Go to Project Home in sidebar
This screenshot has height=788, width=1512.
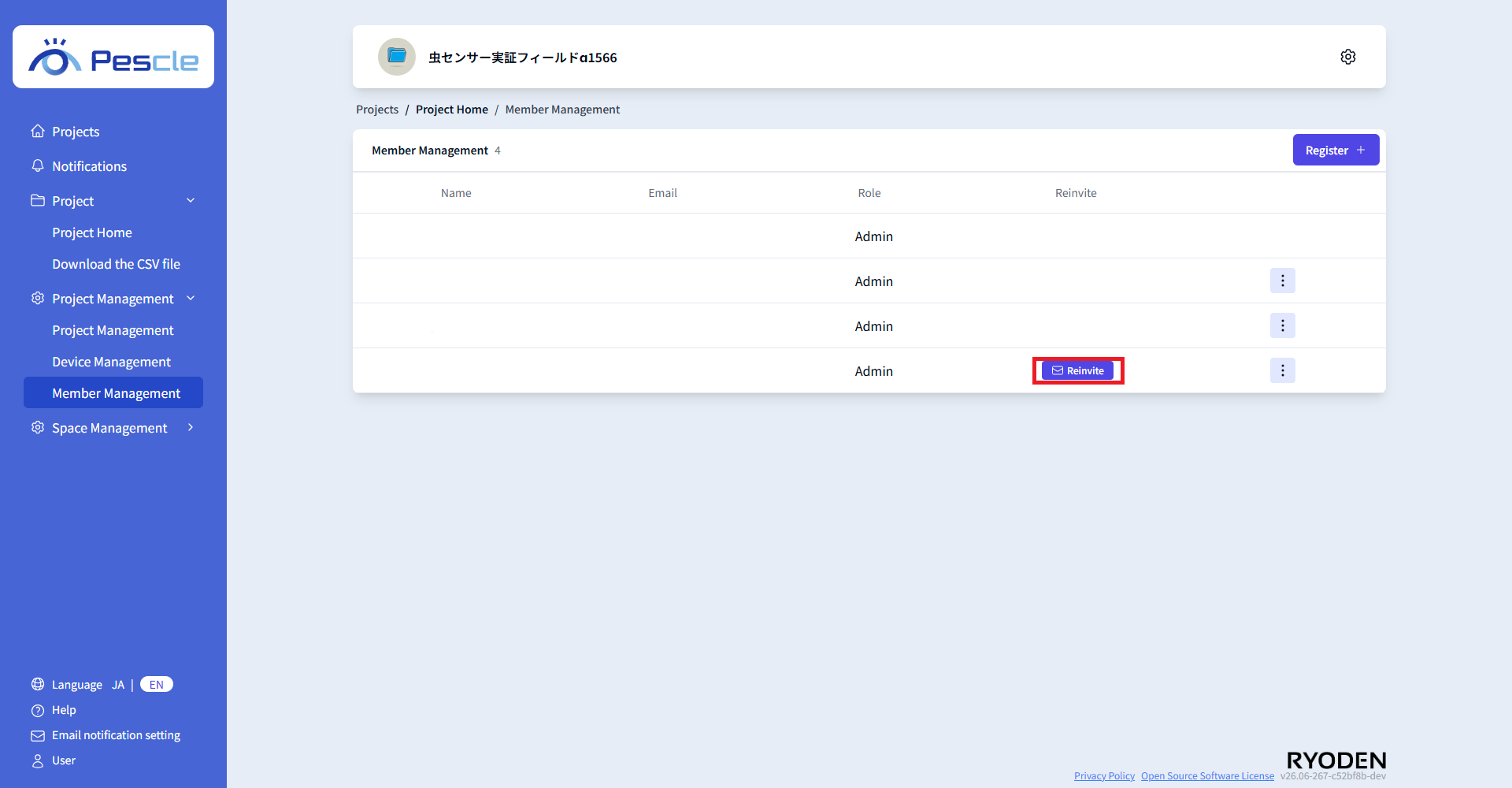coord(92,232)
